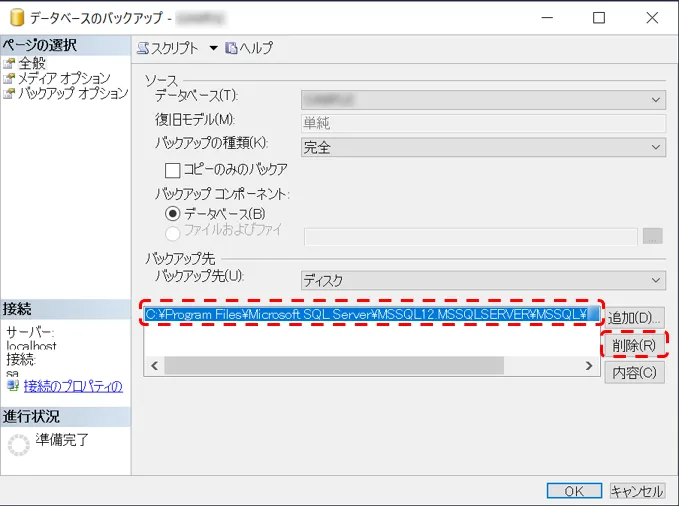The image size is (679, 506).
Task: Click the 内容 button
Action: tap(634, 372)
